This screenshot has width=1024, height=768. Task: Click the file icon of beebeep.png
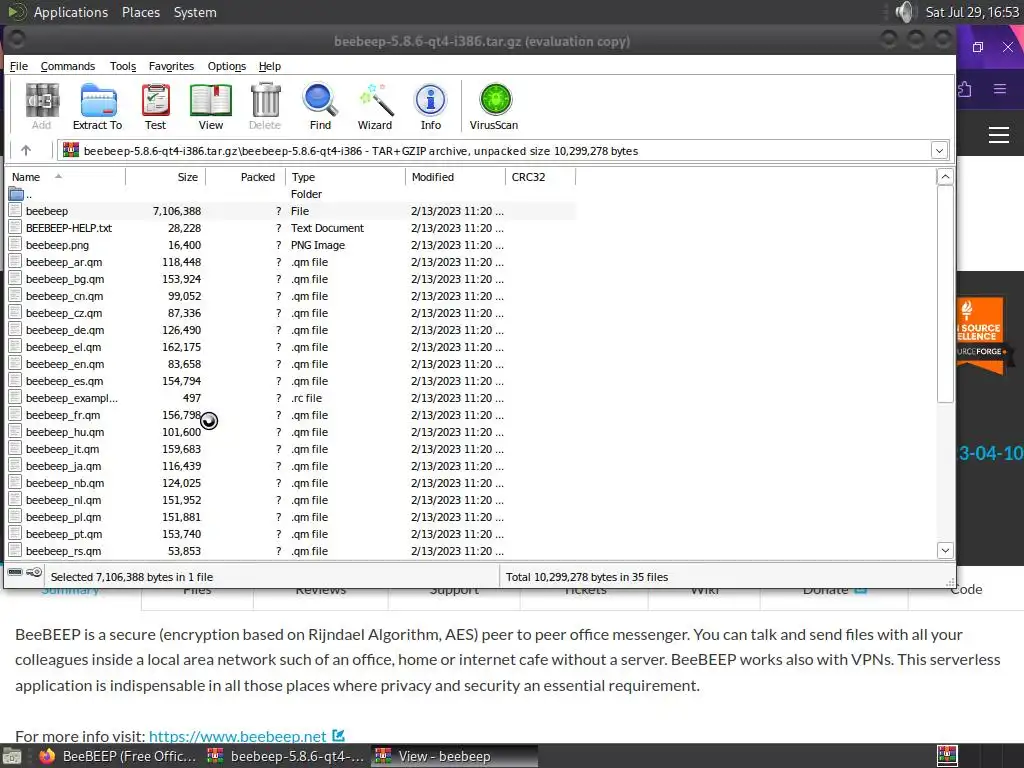click(x=15, y=244)
